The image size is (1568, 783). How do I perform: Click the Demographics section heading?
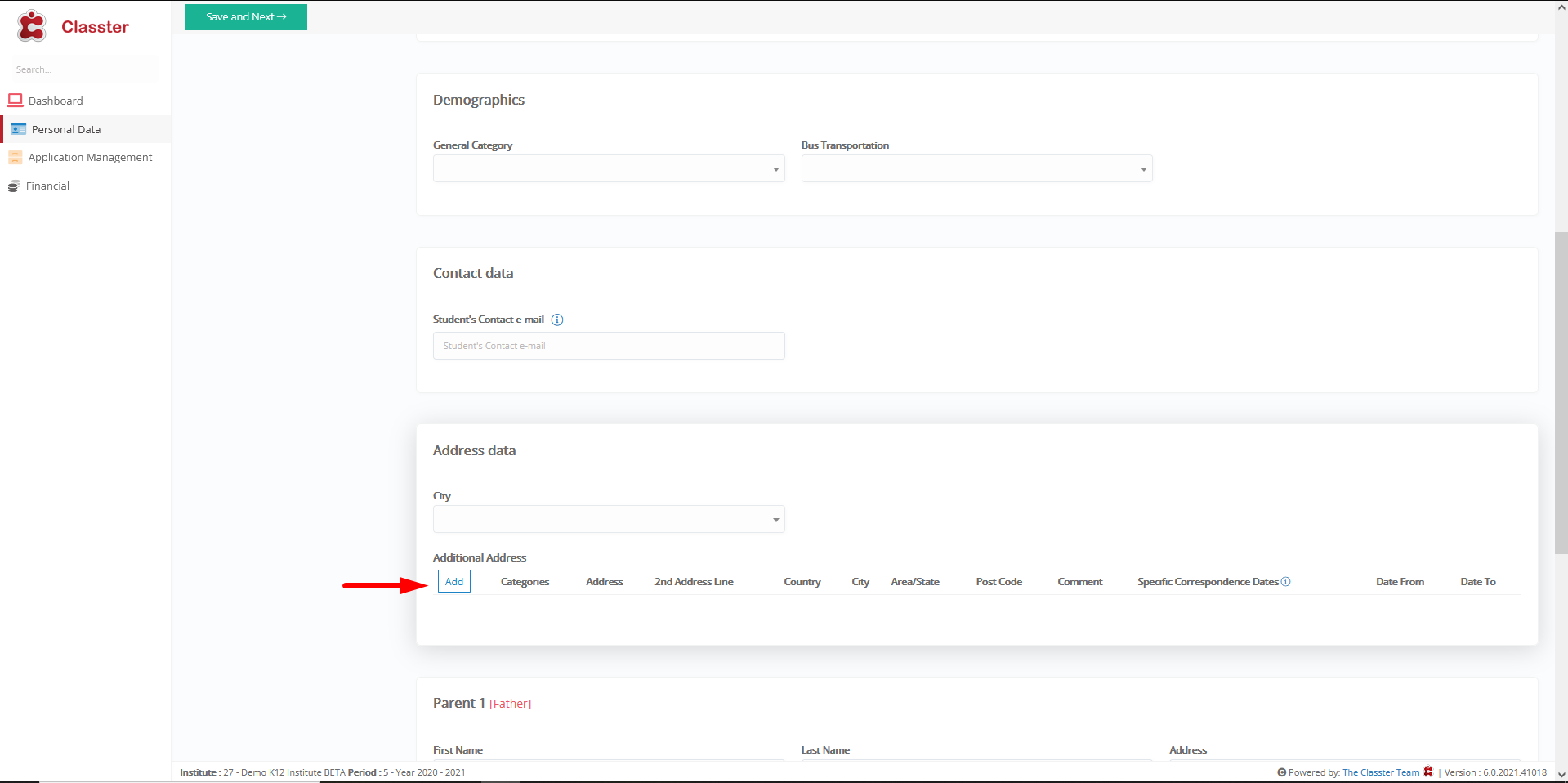(479, 100)
